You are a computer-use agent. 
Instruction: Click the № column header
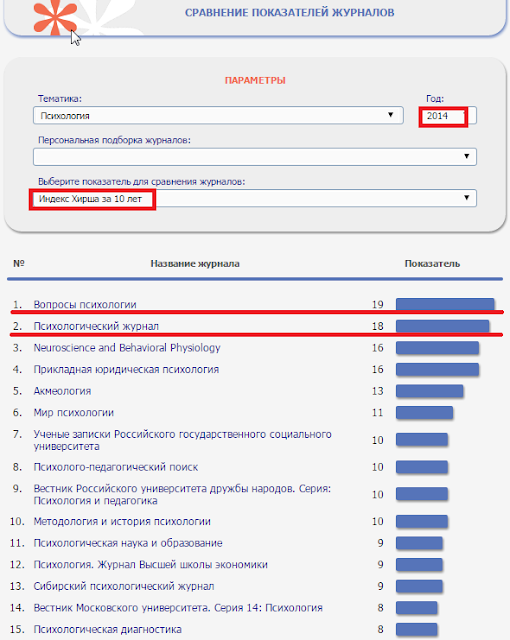click(x=19, y=263)
